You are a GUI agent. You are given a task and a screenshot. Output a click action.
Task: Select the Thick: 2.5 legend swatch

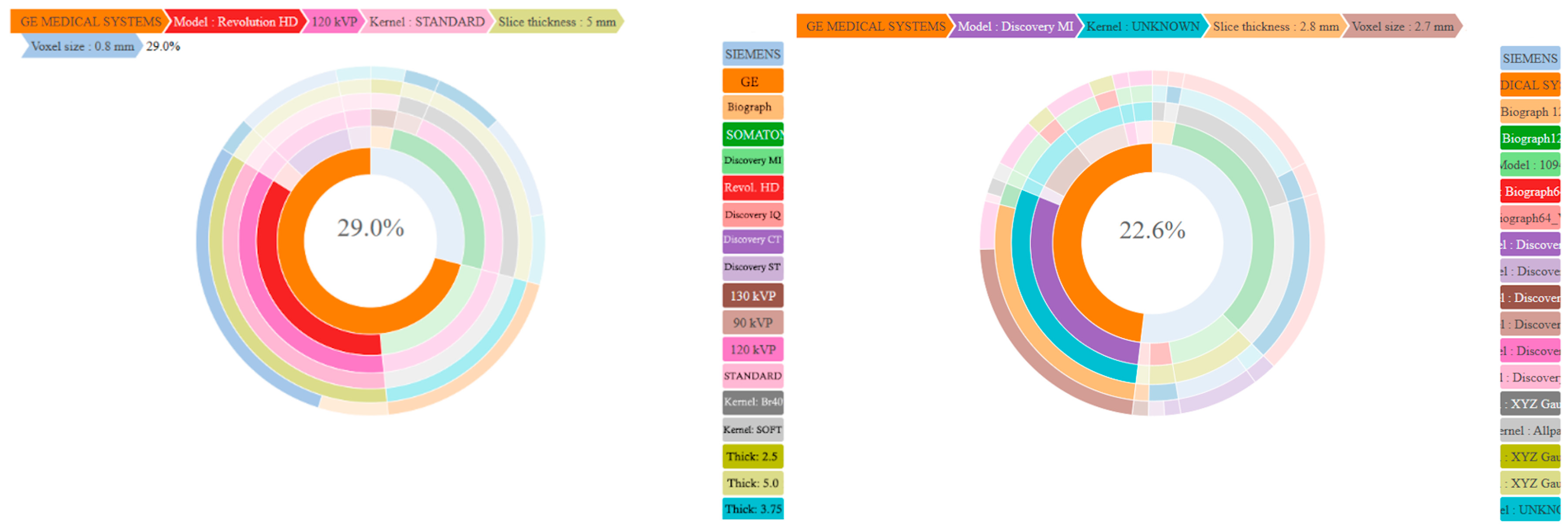coord(753,457)
